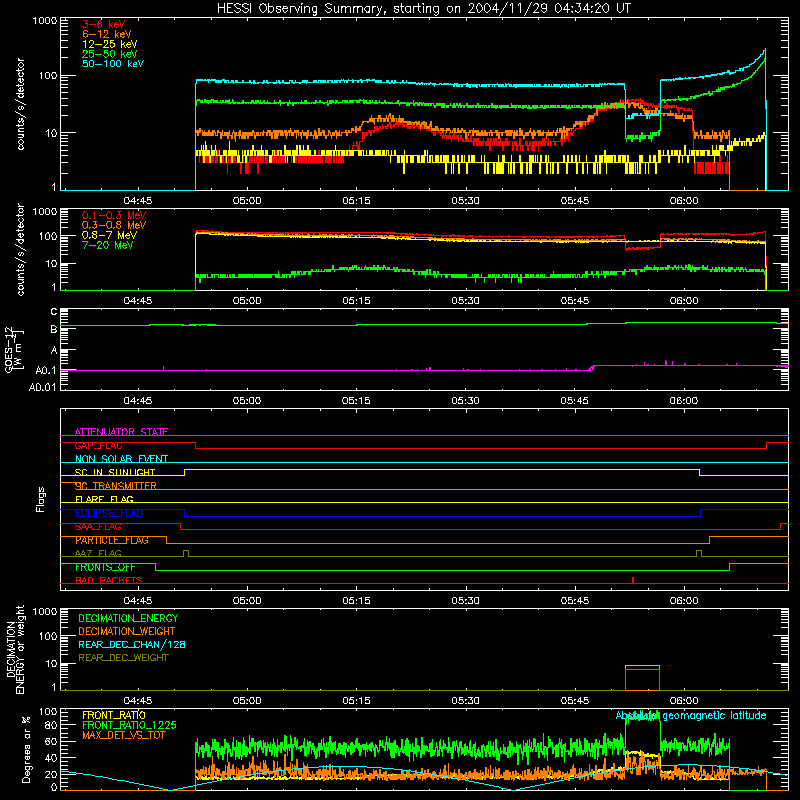The height and width of the screenshot is (800, 800).
Task: Select the BAD_PACKETS flag label
Action: pos(109,580)
